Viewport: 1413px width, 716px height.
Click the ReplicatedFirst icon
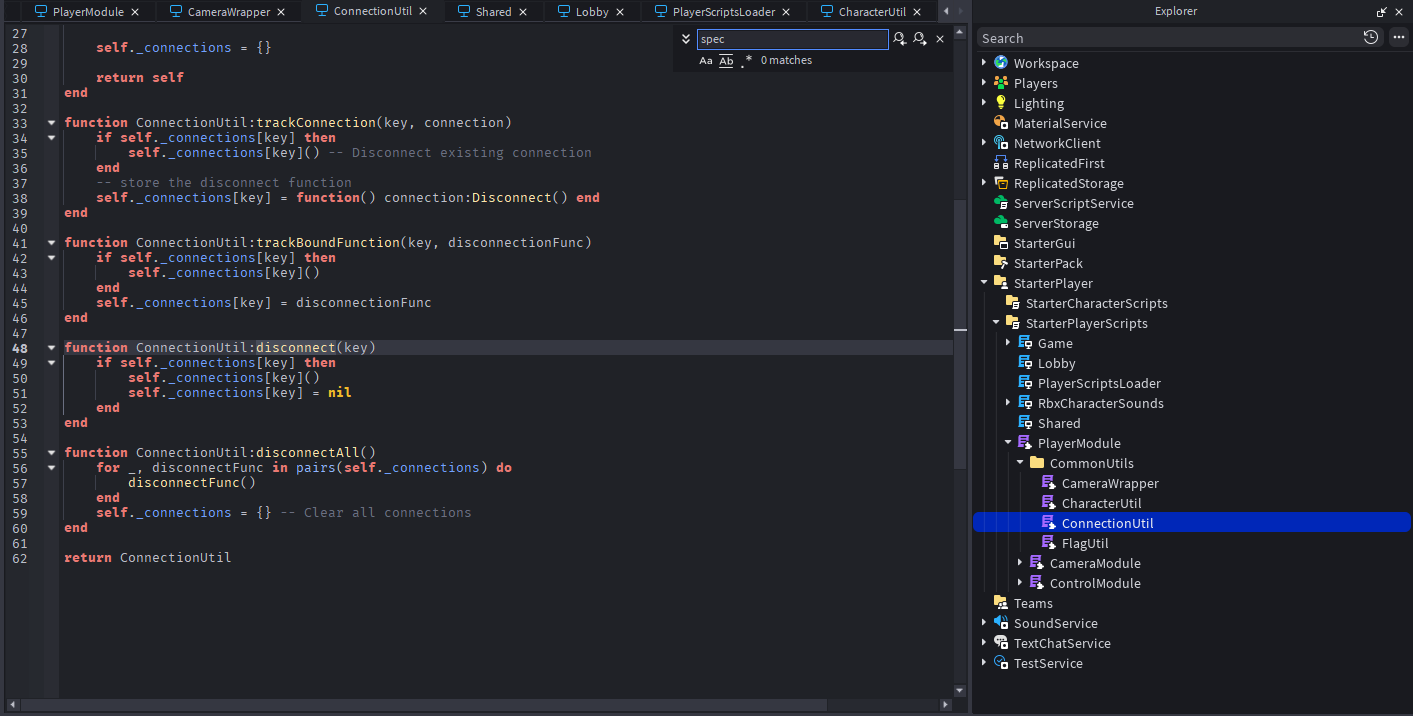pos(1001,162)
